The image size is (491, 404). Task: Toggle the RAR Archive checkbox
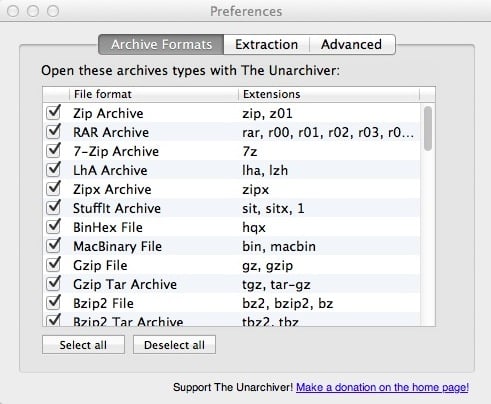pos(53,132)
